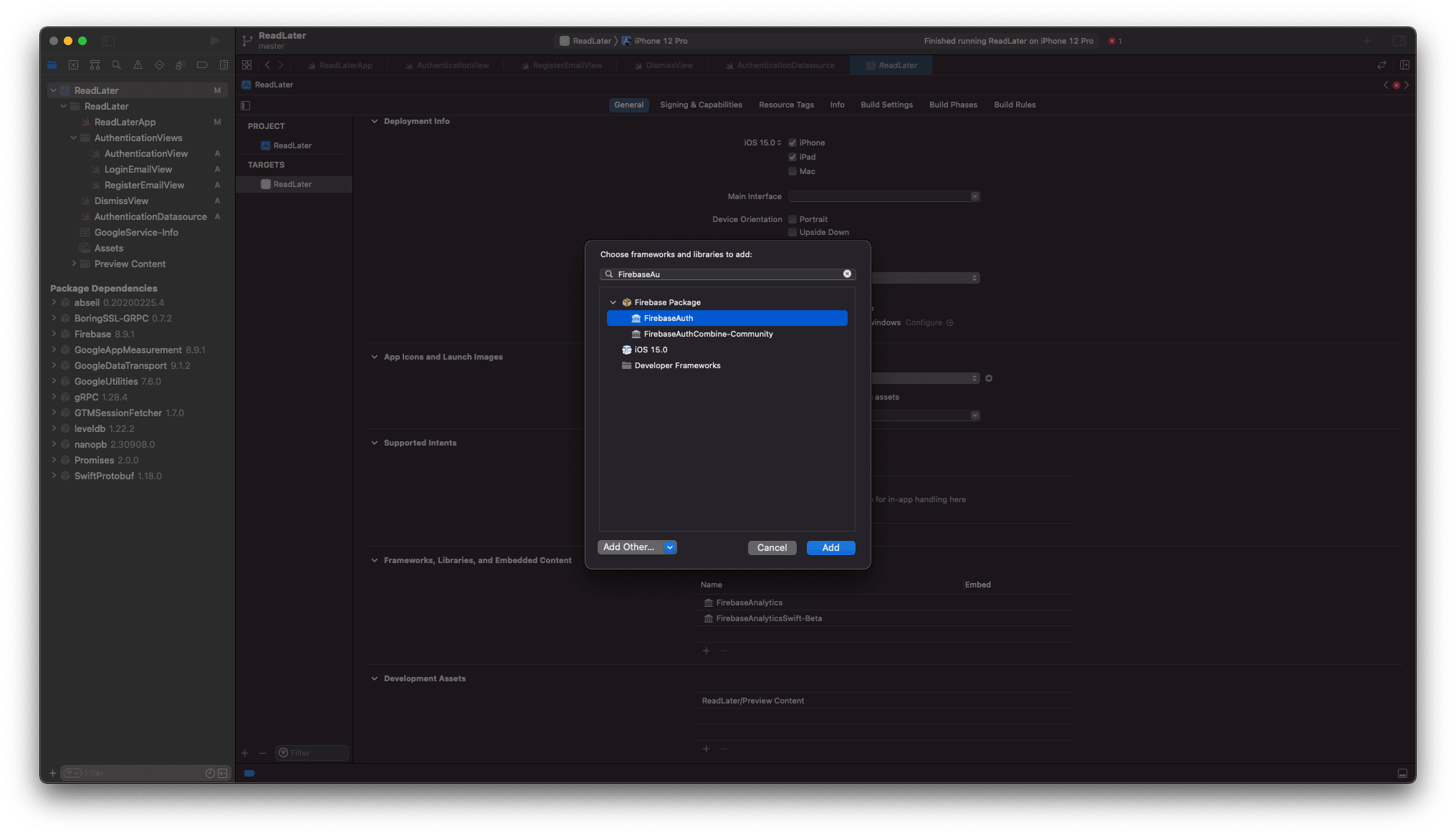
Task: Toggle Portrait device orientation checkbox
Action: click(x=792, y=218)
